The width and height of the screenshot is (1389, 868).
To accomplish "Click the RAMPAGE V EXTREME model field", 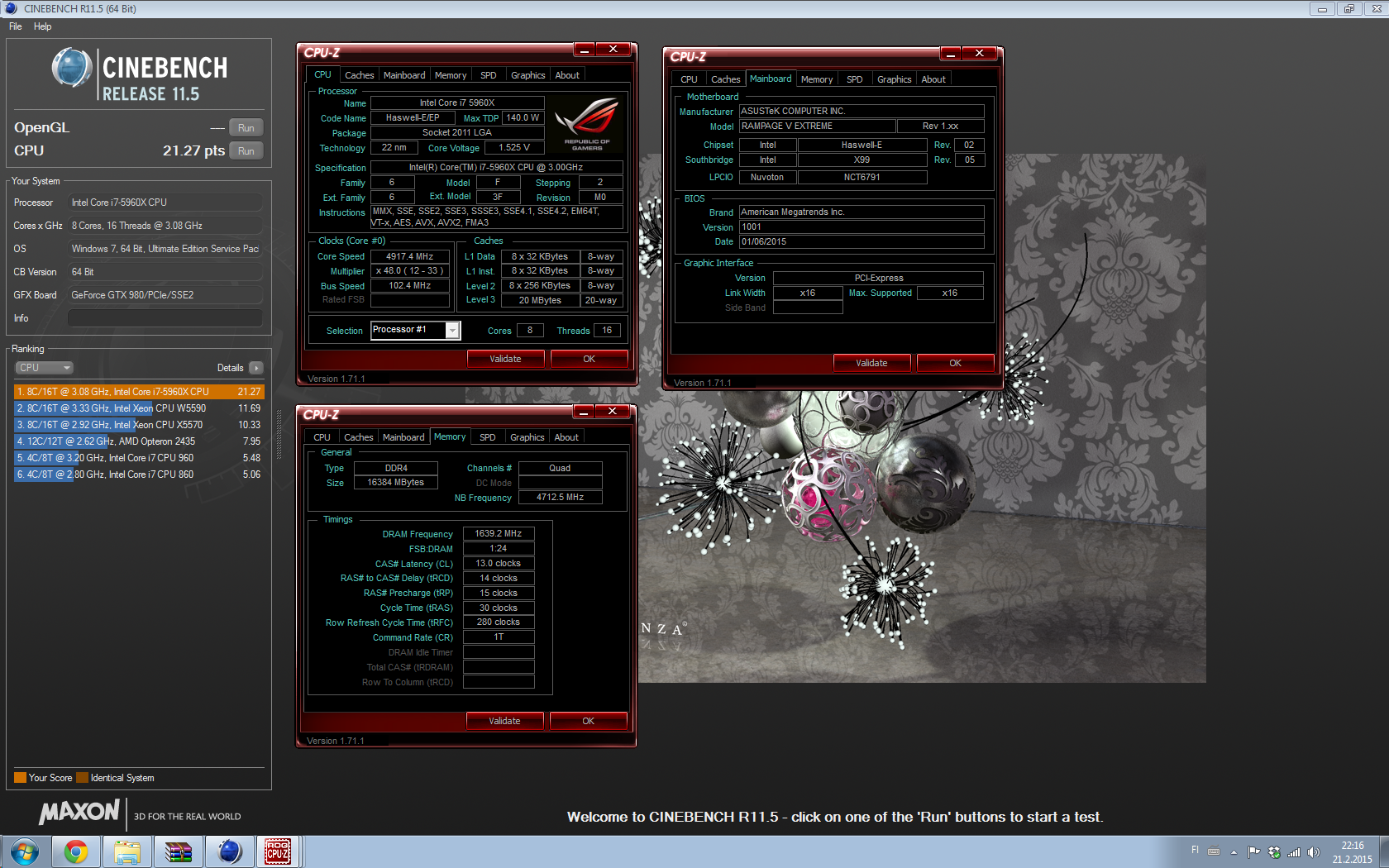I will point(818,126).
